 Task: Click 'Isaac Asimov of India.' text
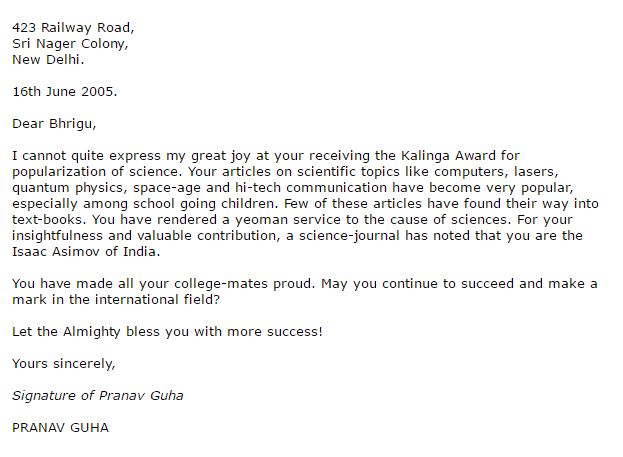click(x=86, y=252)
